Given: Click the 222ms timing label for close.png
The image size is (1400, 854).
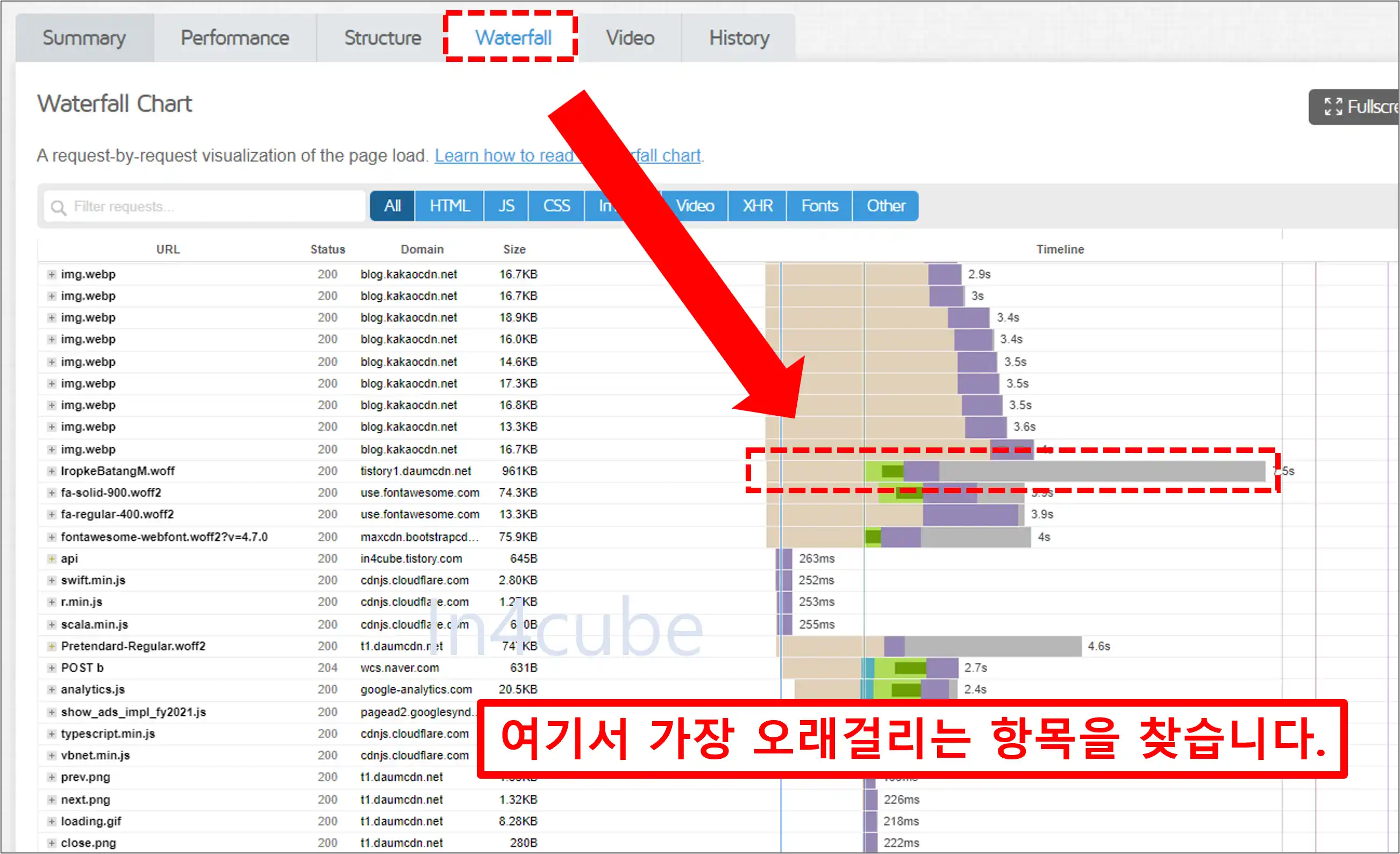Looking at the screenshot, I should click(x=901, y=843).
